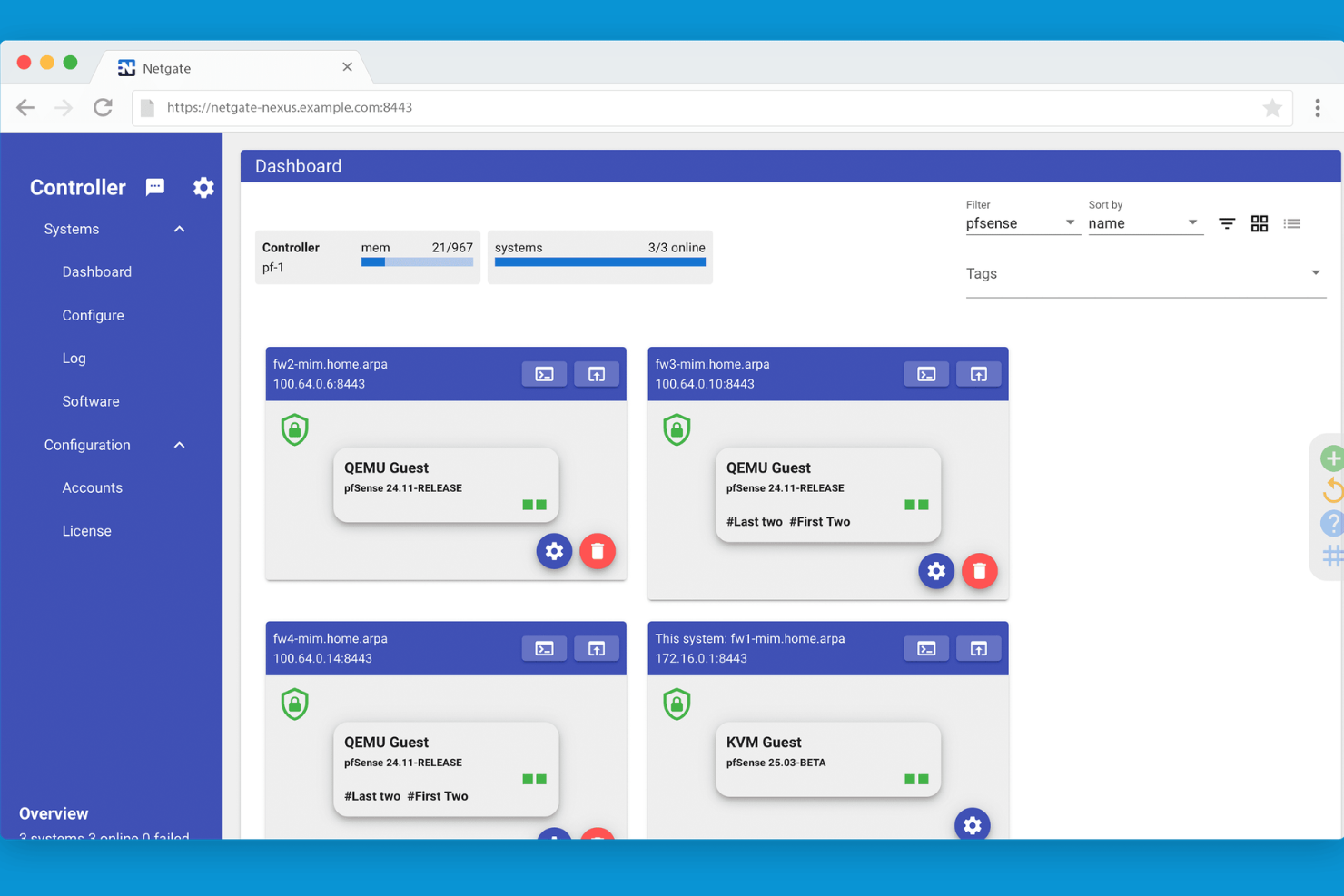This screenshot has width=1344, height=896.
Task: Click settings gear on fw2-mim card
Action: point(554,551)
